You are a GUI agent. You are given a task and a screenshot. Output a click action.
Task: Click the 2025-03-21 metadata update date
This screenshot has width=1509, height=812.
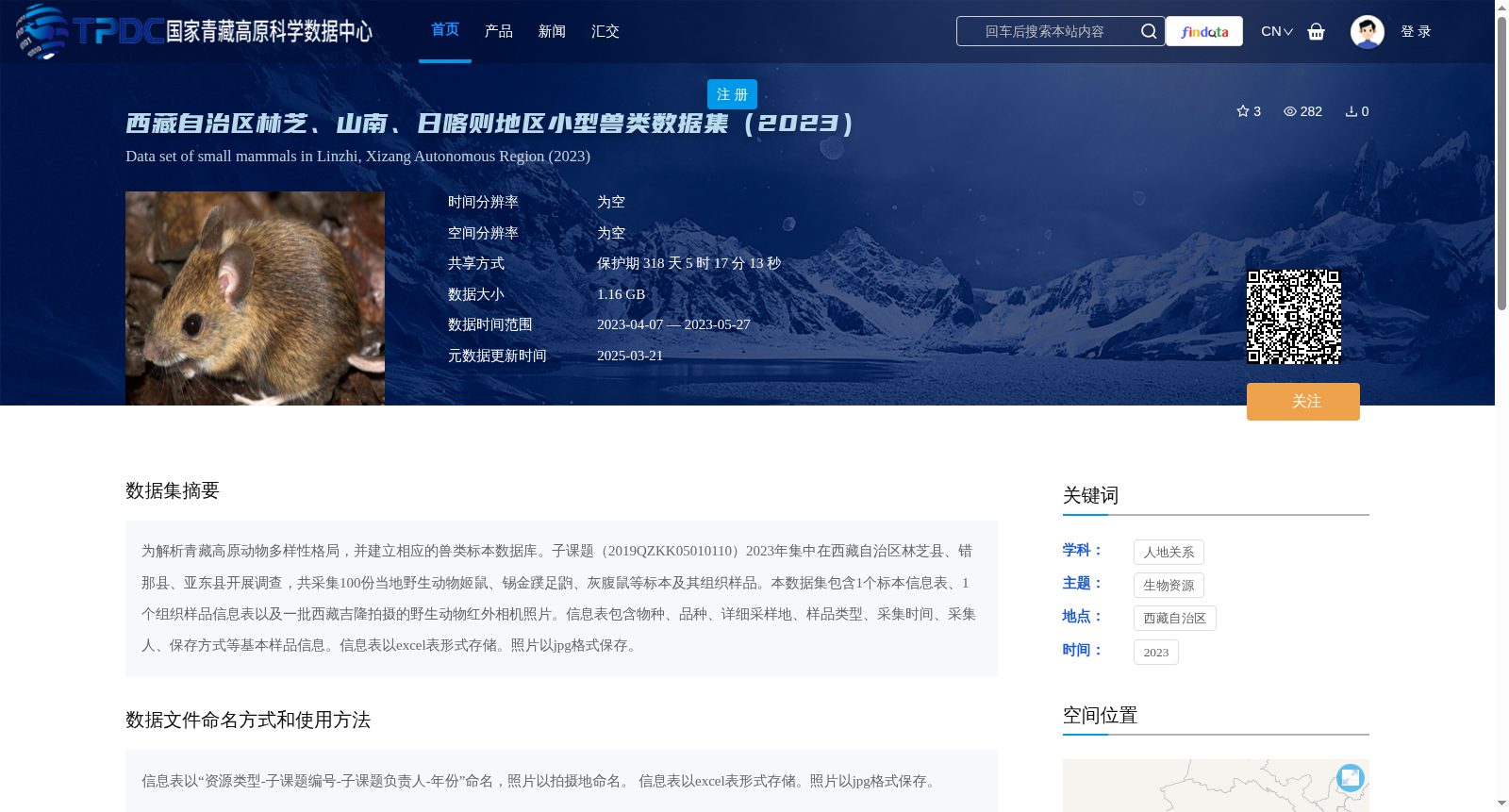coord(630,356)
